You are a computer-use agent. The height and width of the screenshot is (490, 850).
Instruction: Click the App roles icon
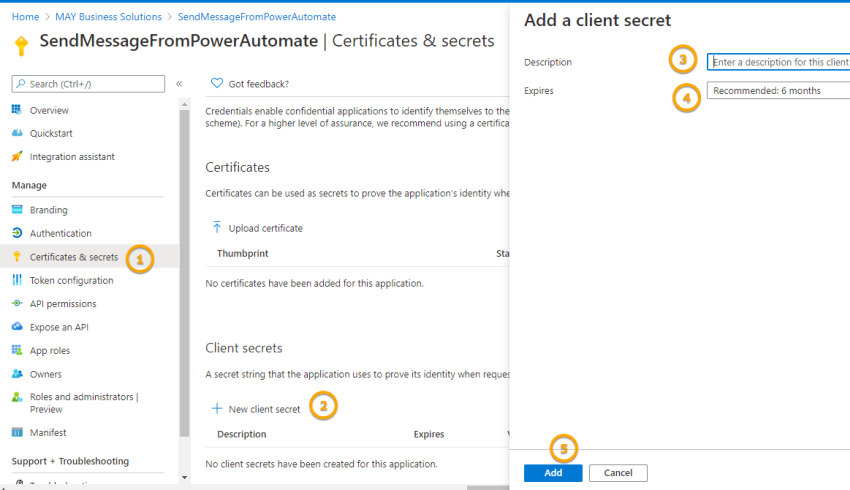pos(17,350)
